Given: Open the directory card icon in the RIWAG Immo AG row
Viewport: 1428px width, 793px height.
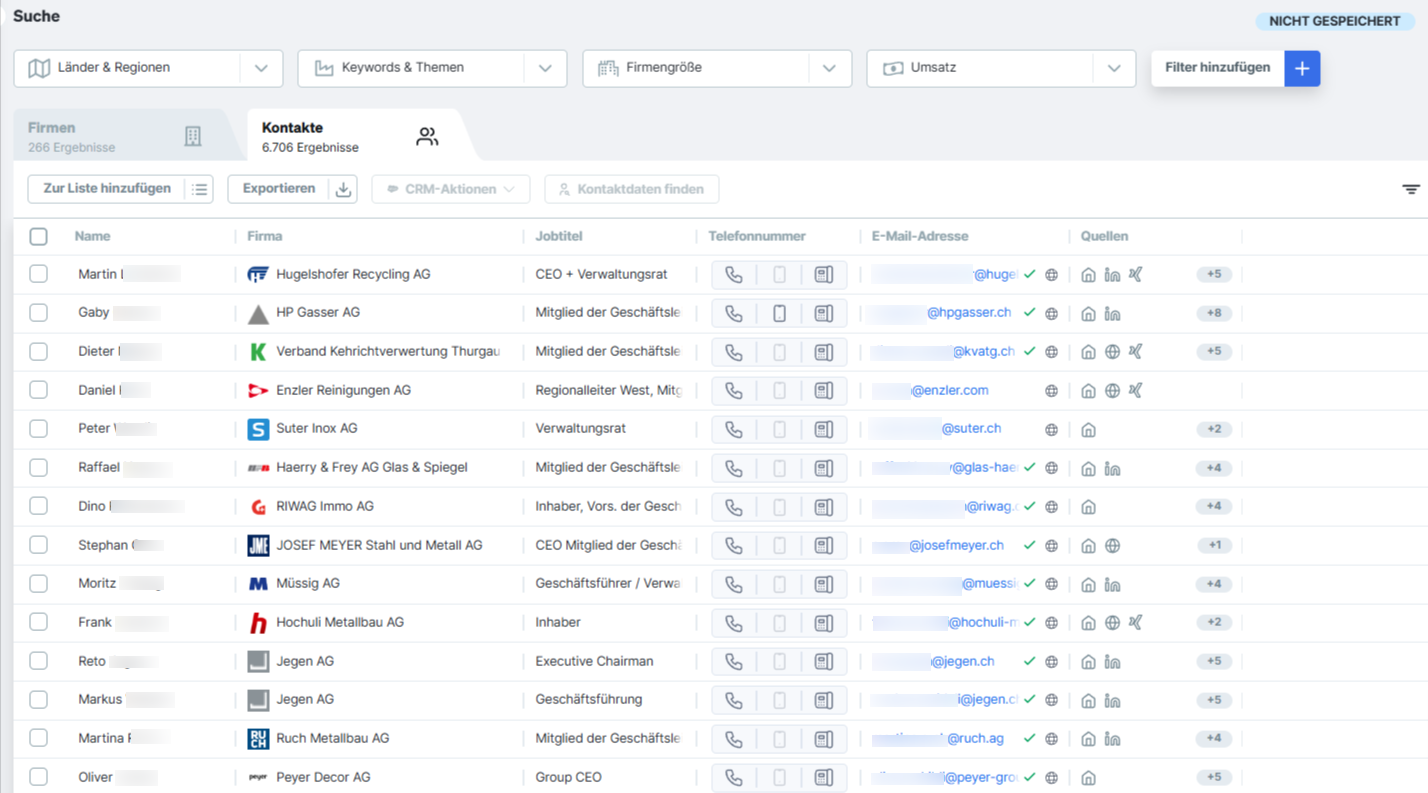Looking at the screenshot, I should click(824, 507).
